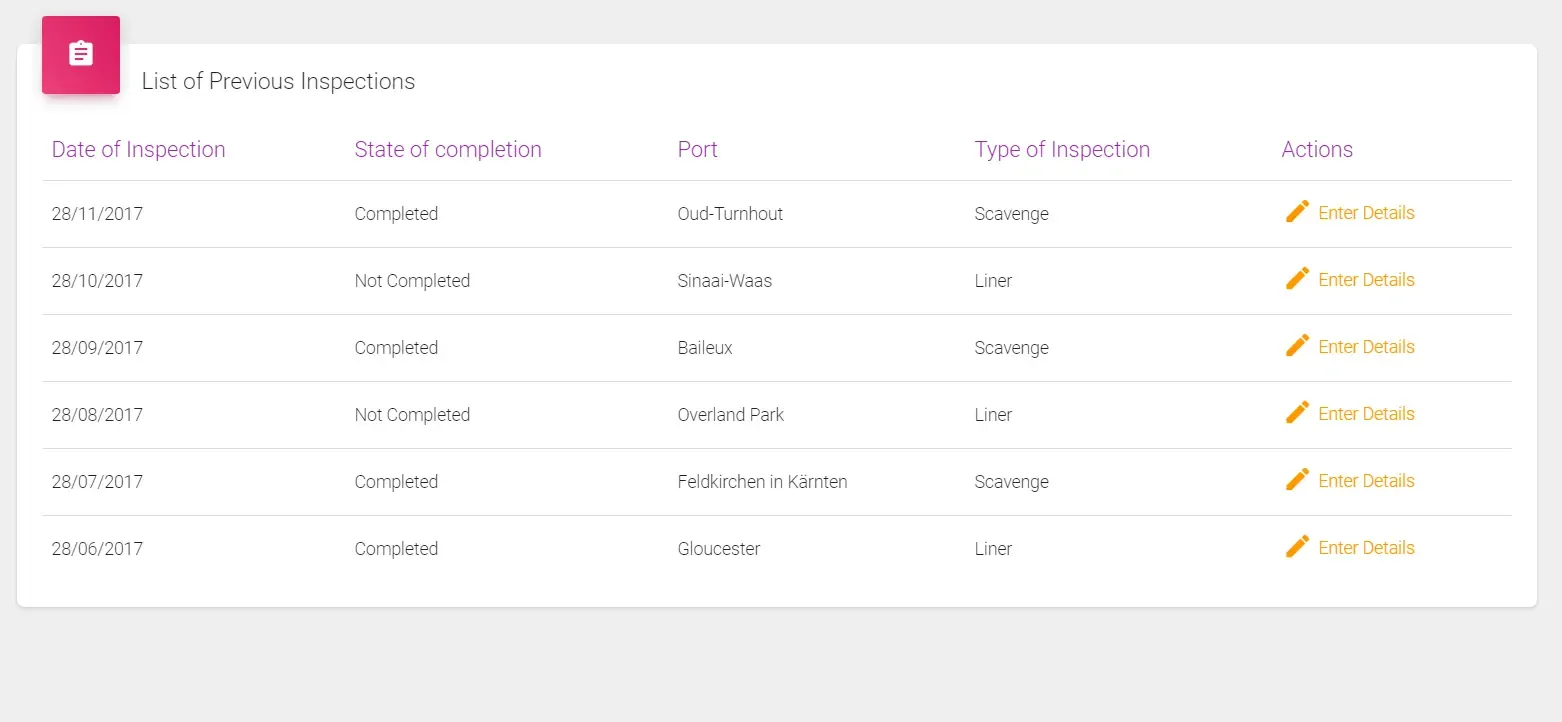
Task: Sort the table by Port header
Action: pyautogui.click(x=697, y=149)
